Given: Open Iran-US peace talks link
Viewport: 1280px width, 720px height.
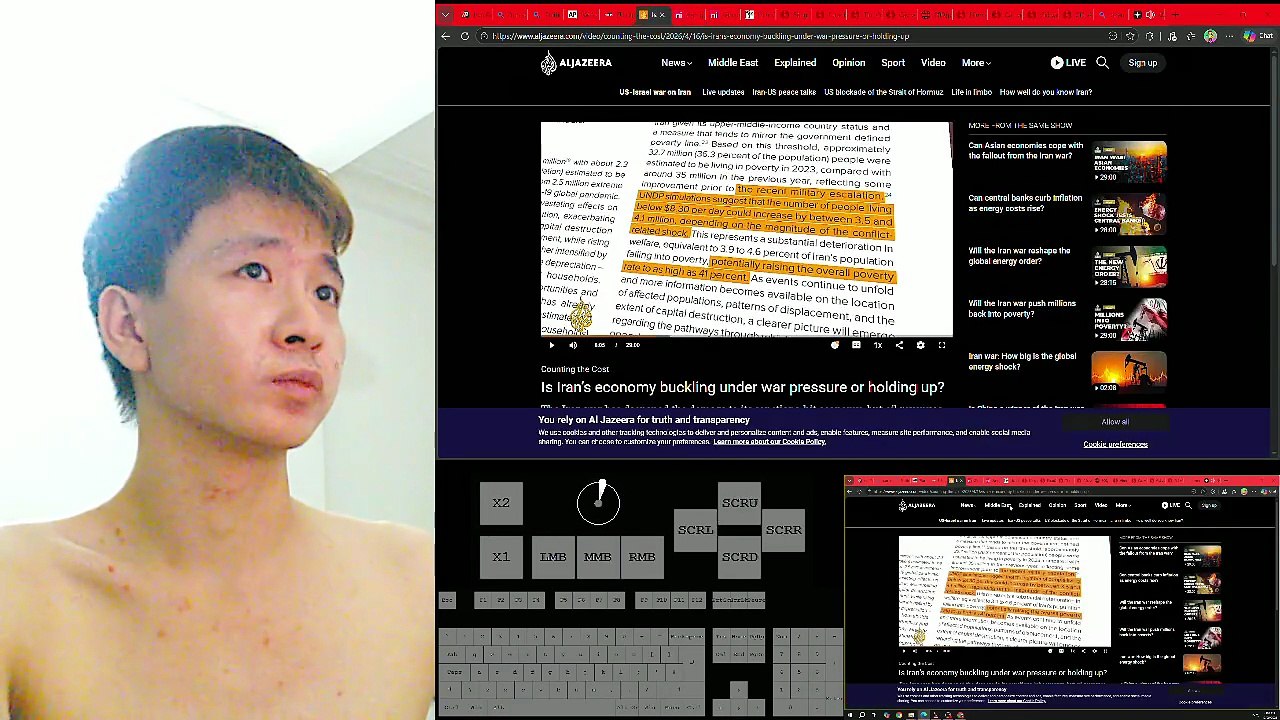Looking at the screenshot, I should pos(784,92).
